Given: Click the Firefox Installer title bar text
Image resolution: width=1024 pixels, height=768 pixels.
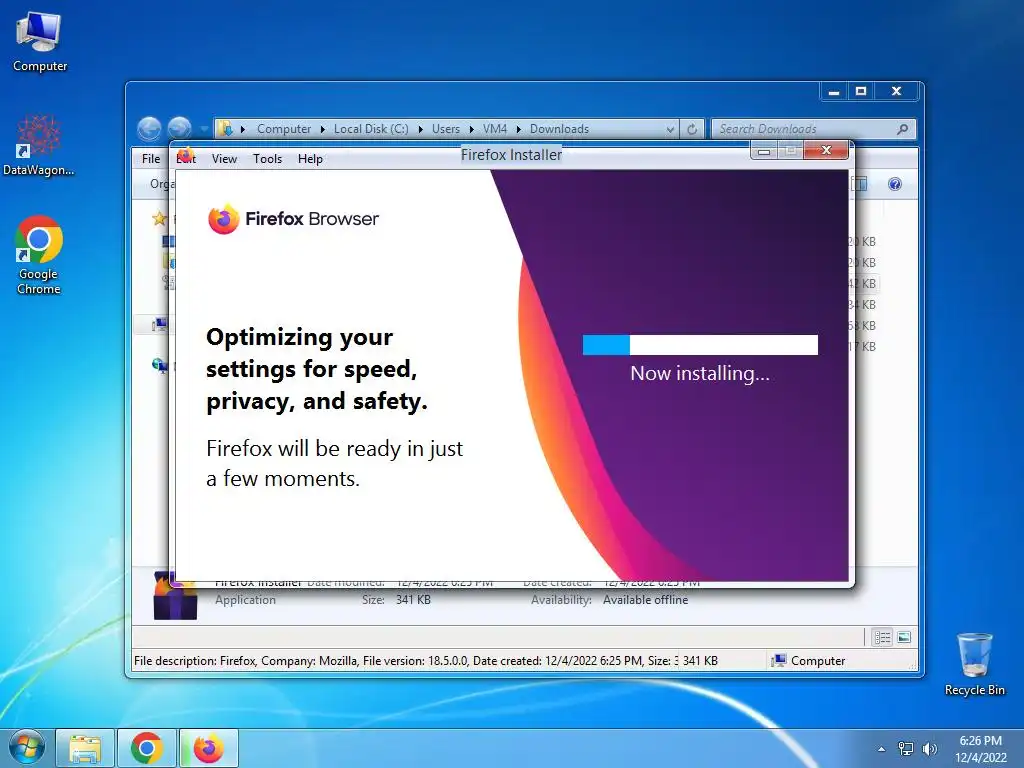Looking at the screenshot, I should [511, 155].
